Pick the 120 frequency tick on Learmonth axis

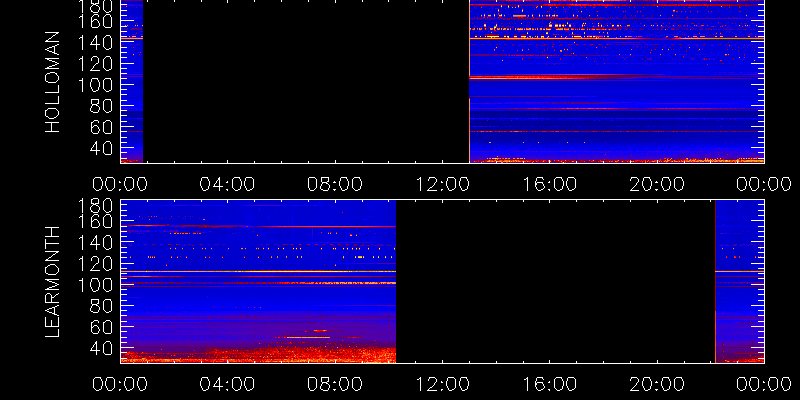tap(96, 264)
